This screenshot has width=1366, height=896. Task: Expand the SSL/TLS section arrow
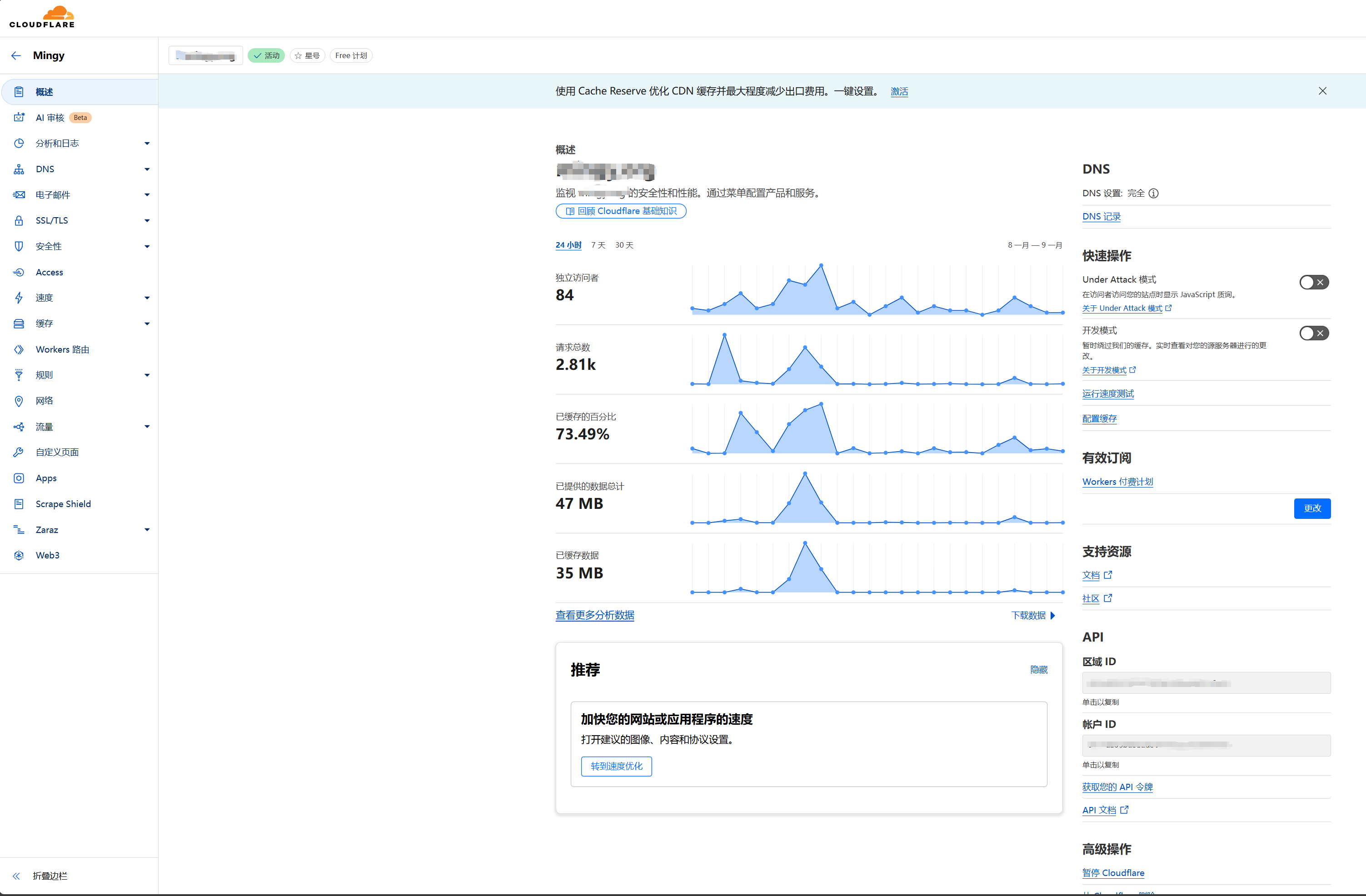pyautogui.click(x=147, y=220)
